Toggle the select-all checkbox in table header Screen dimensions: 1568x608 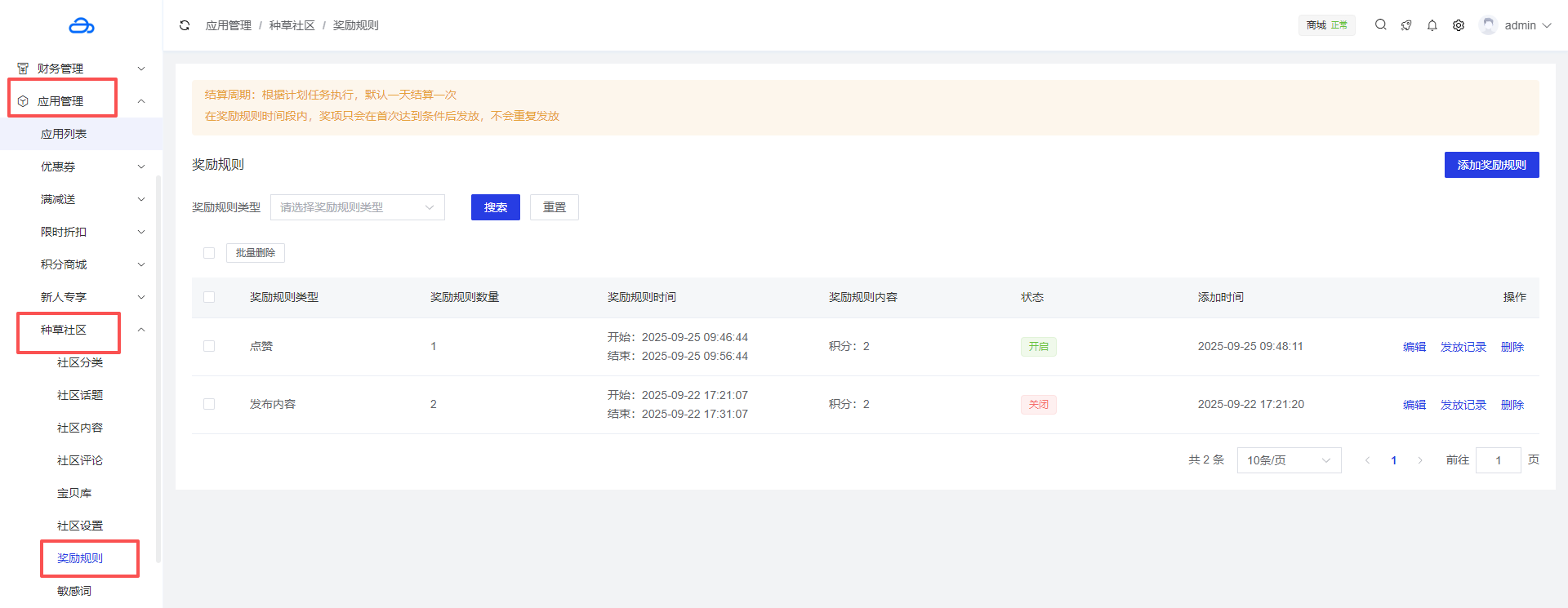point(209,297)
